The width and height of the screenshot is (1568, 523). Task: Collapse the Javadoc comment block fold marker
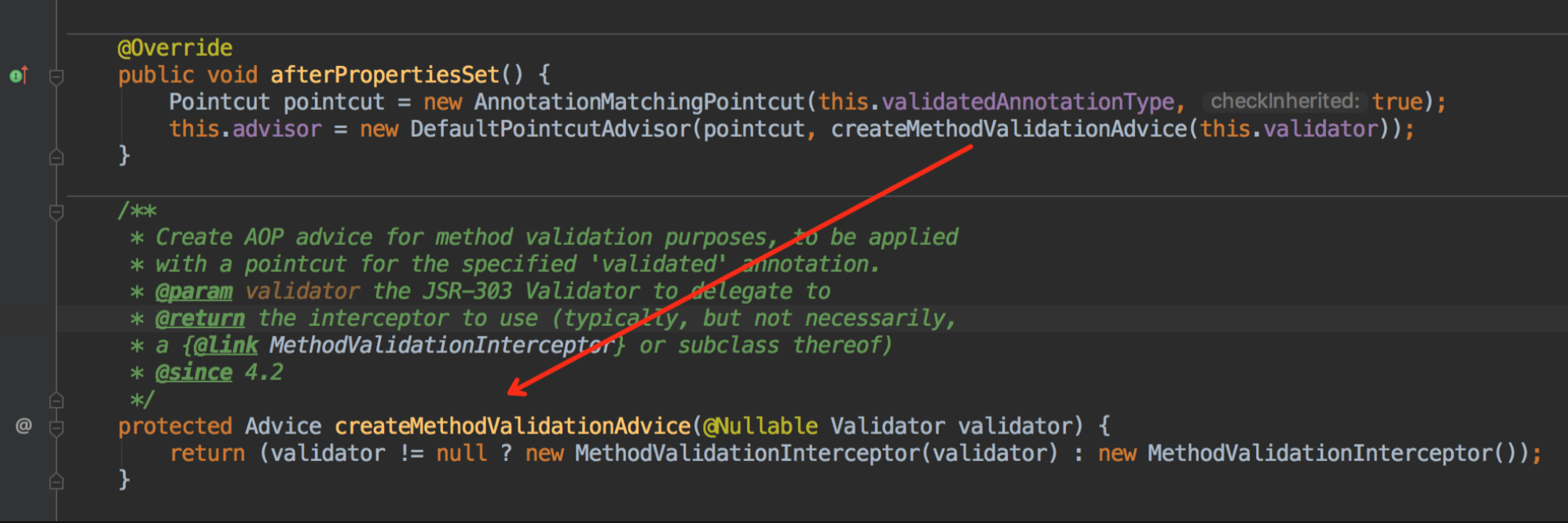click(x=57, y=212)
